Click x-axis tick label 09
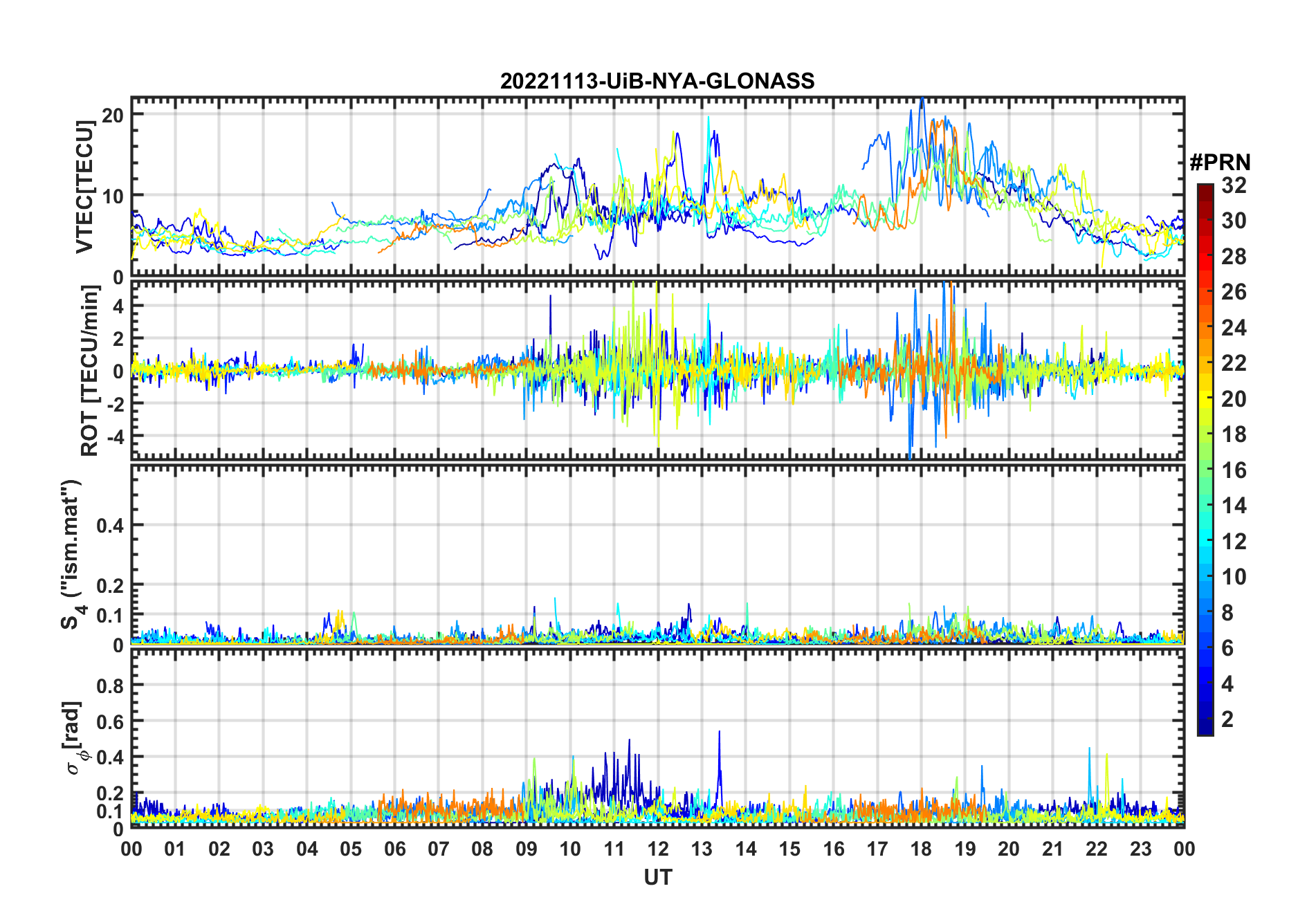The width and height of the screenshot is (1316, 920). click(526, 849)
